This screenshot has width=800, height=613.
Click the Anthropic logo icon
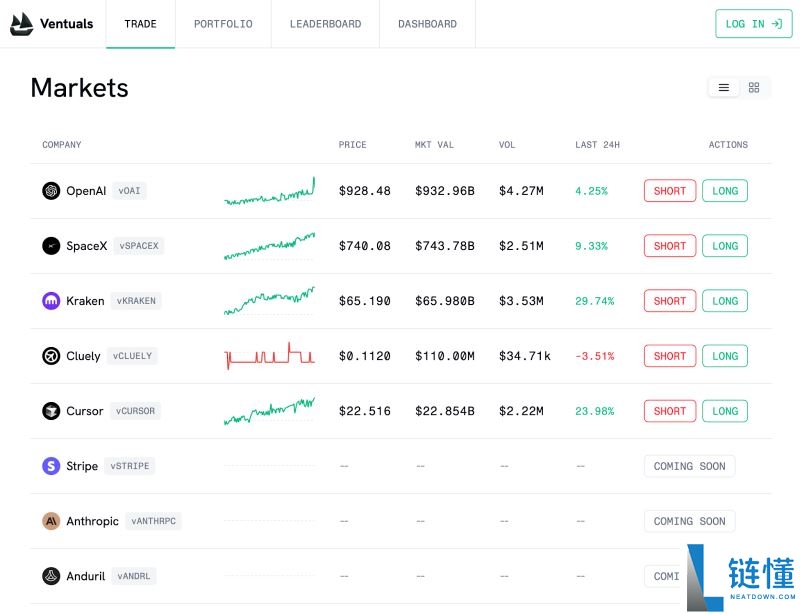(51, 521)
